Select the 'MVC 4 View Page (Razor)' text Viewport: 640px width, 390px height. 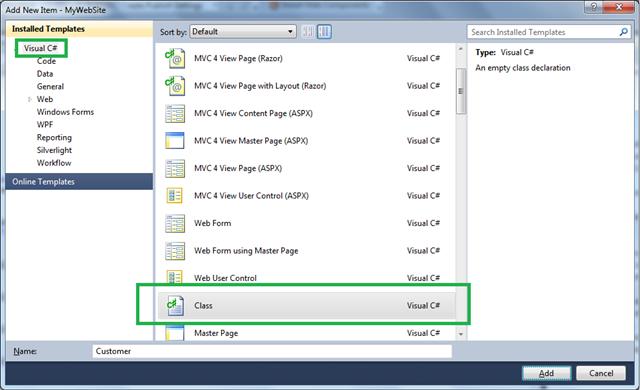coord(238,58)
